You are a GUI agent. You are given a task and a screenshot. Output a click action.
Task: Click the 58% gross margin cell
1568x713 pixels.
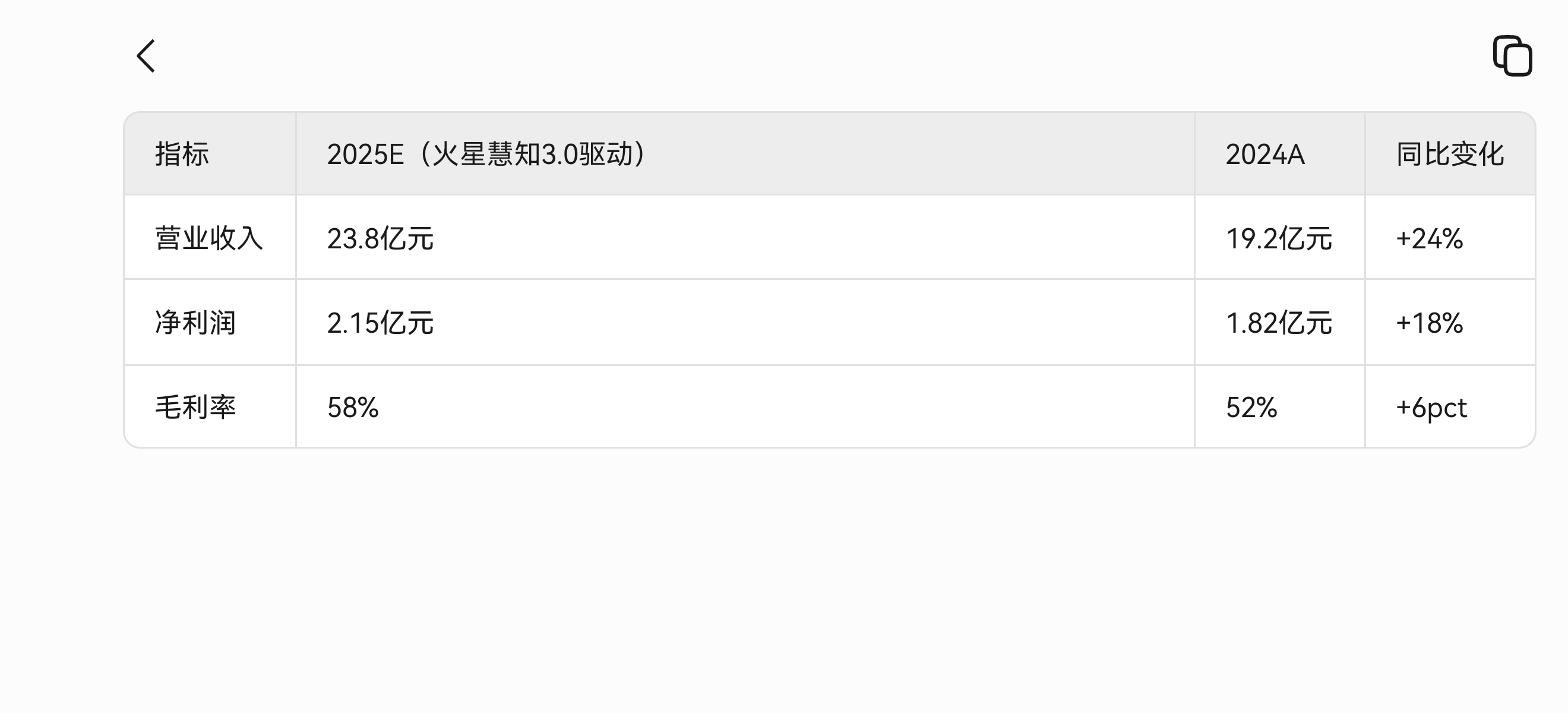pyautogui.click(x=352, y=408)
